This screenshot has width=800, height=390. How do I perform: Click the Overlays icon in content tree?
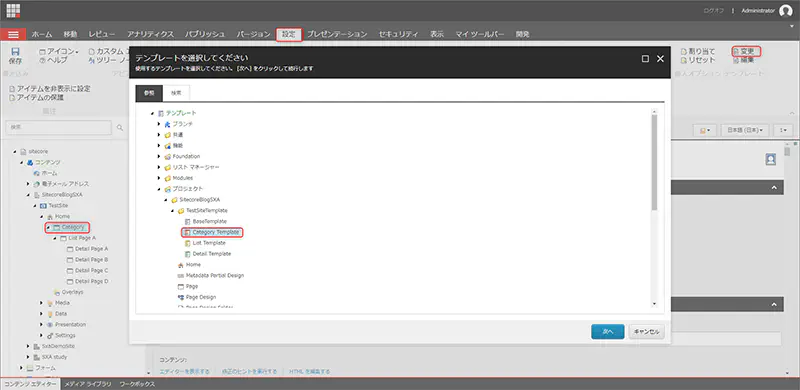click(57, 292)
